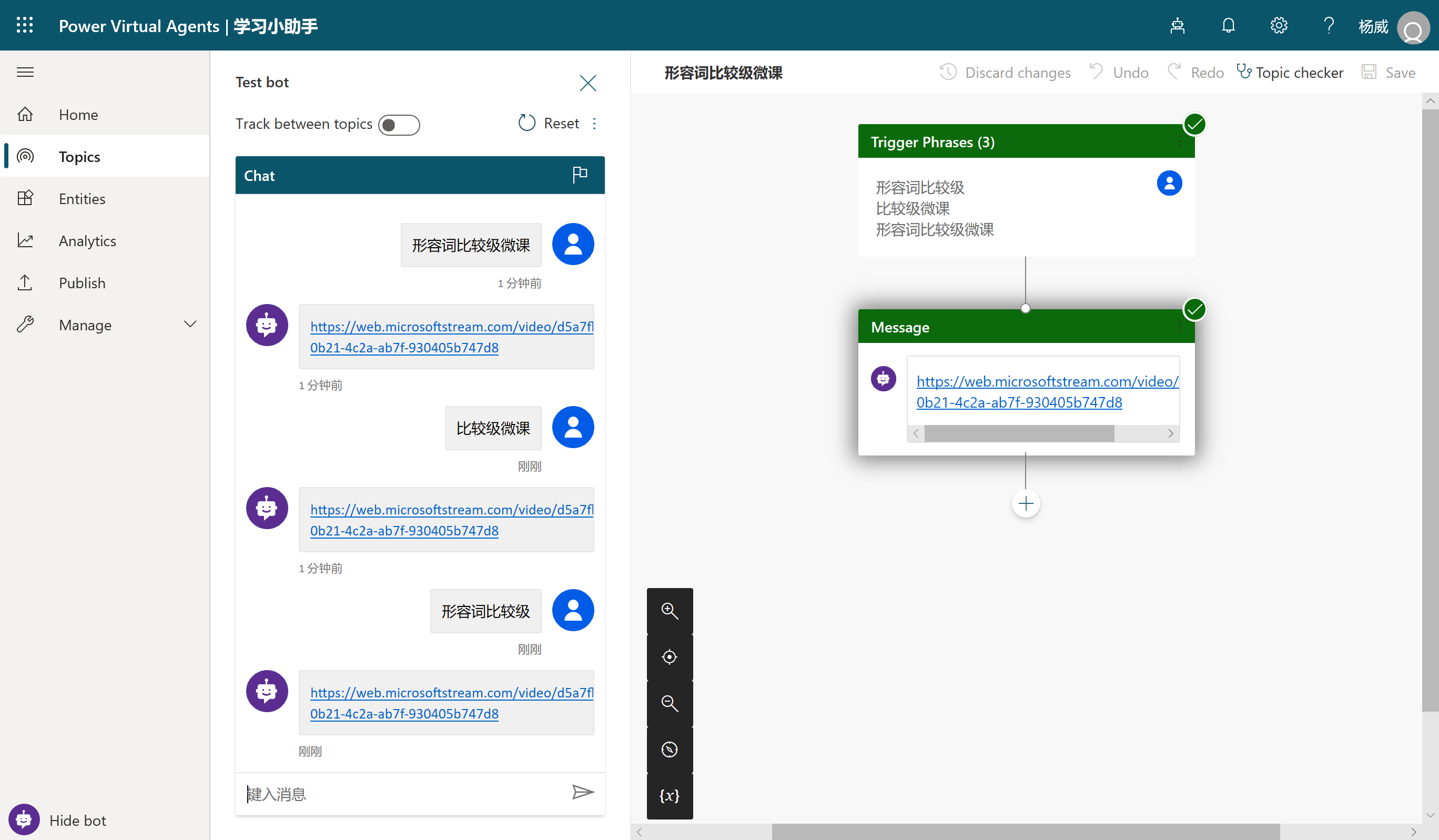This screenshot has width=1439, height=840.
Task: Go to Analytics in sidebar
Action: tap(87, 240)
